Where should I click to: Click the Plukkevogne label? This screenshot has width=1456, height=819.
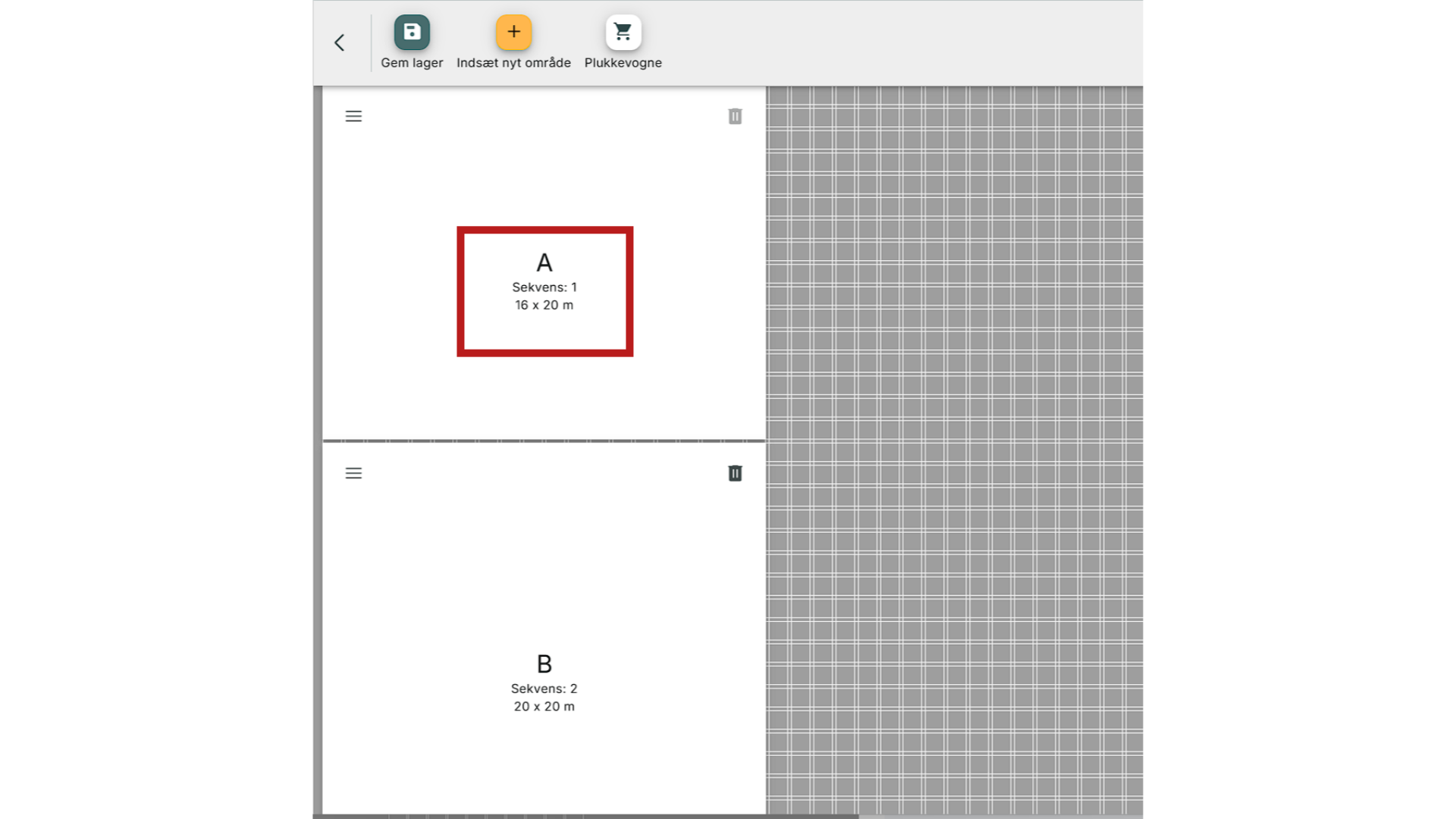(x=623, y=63)
